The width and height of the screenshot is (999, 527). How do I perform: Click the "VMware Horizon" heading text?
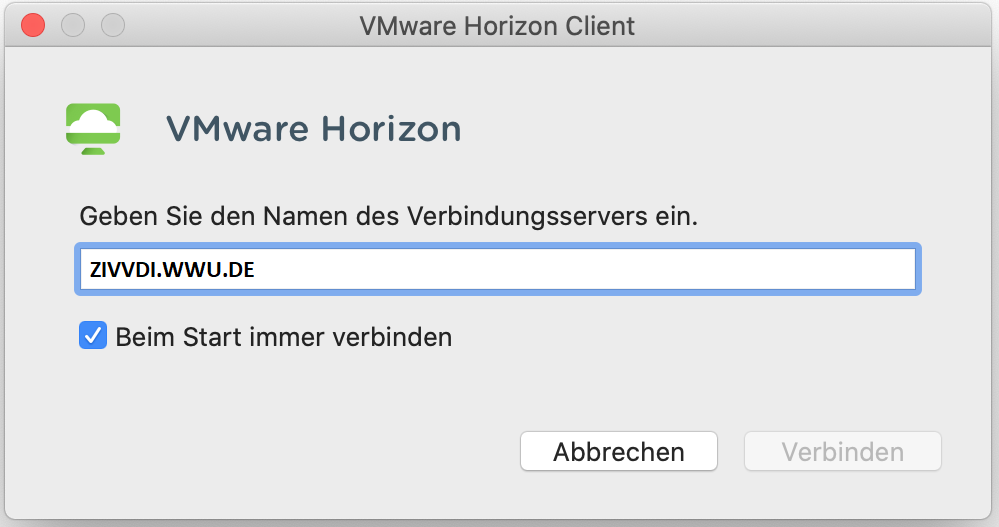313,129
